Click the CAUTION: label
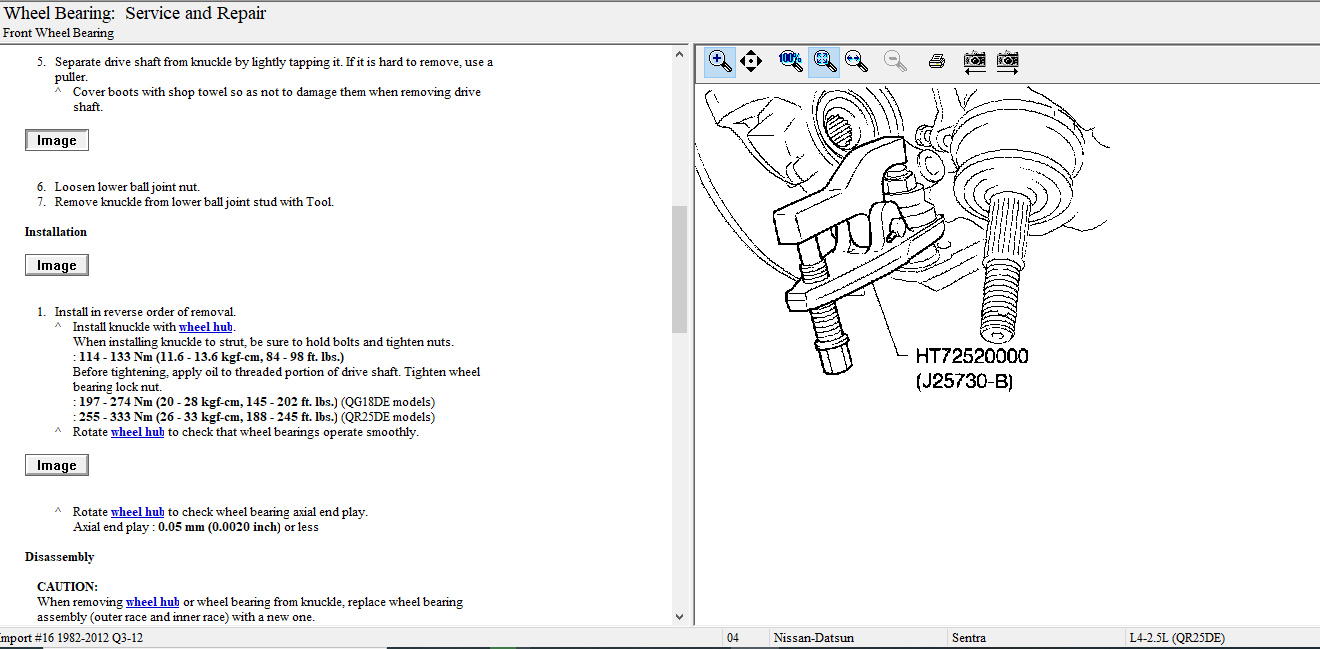 tap(67, 587)
